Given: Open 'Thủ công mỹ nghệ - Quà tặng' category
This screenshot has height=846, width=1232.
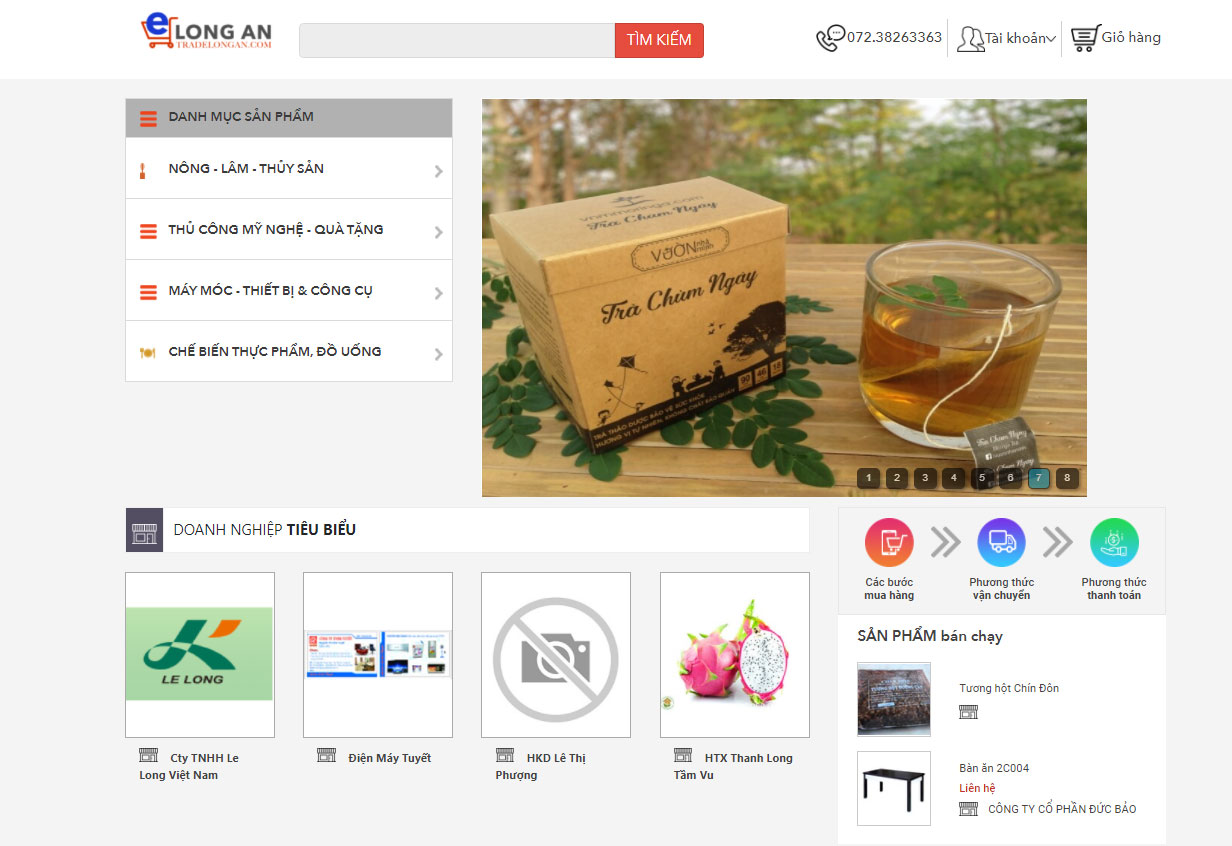Looking at the screenshot, I should point(275,230).
